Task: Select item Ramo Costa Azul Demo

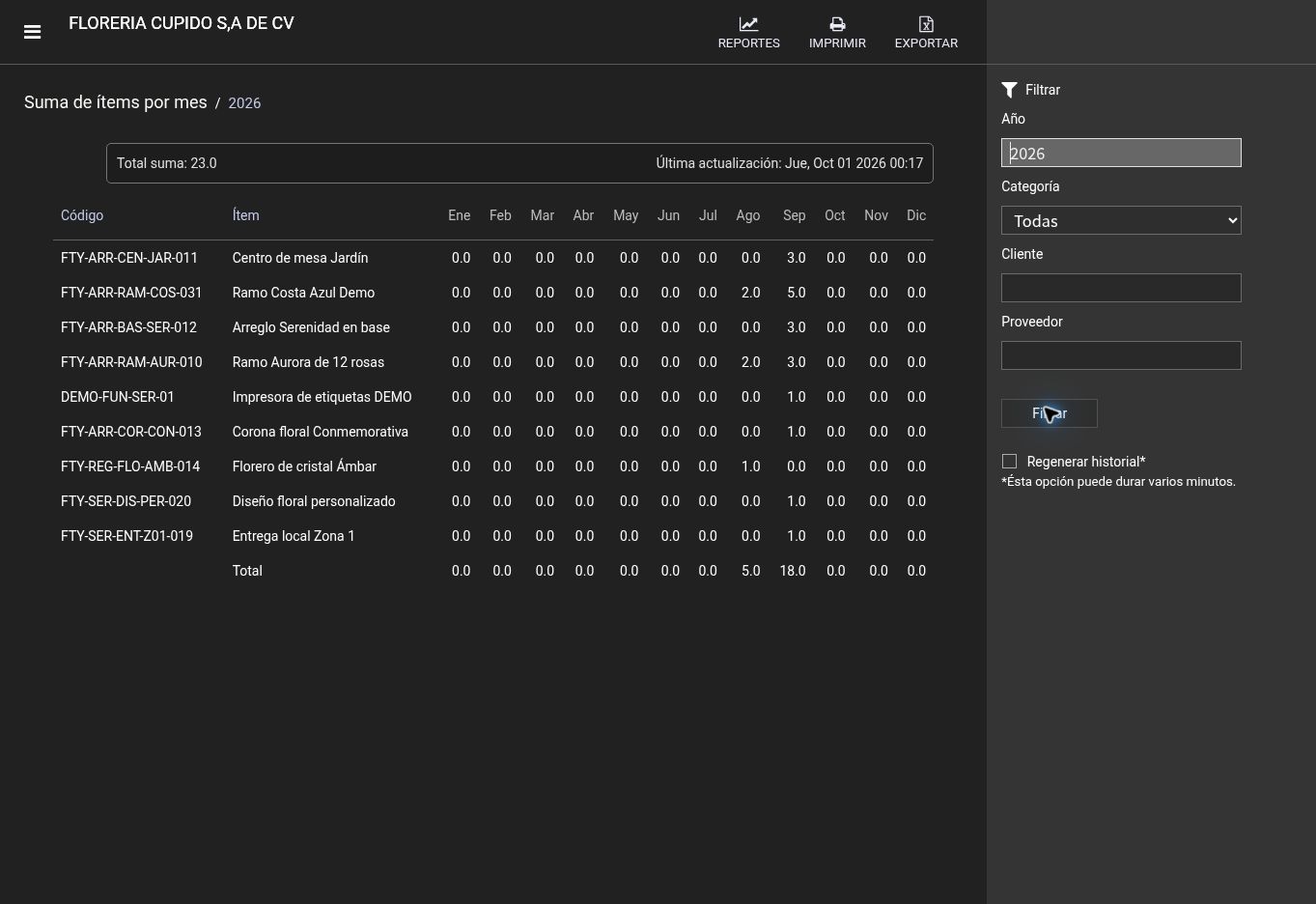Action: 303,293
